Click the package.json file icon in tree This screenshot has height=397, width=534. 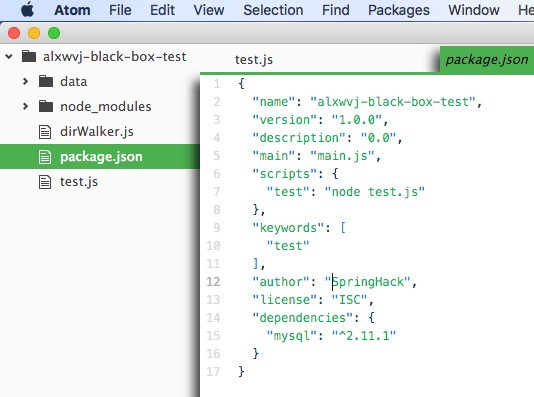(x=45, y=157)
